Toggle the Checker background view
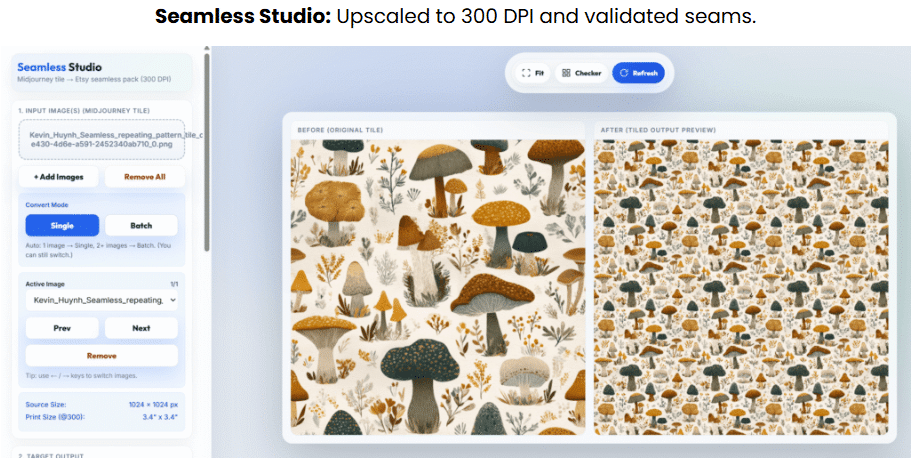The image size is (919, 470). (x=581, y=73)
